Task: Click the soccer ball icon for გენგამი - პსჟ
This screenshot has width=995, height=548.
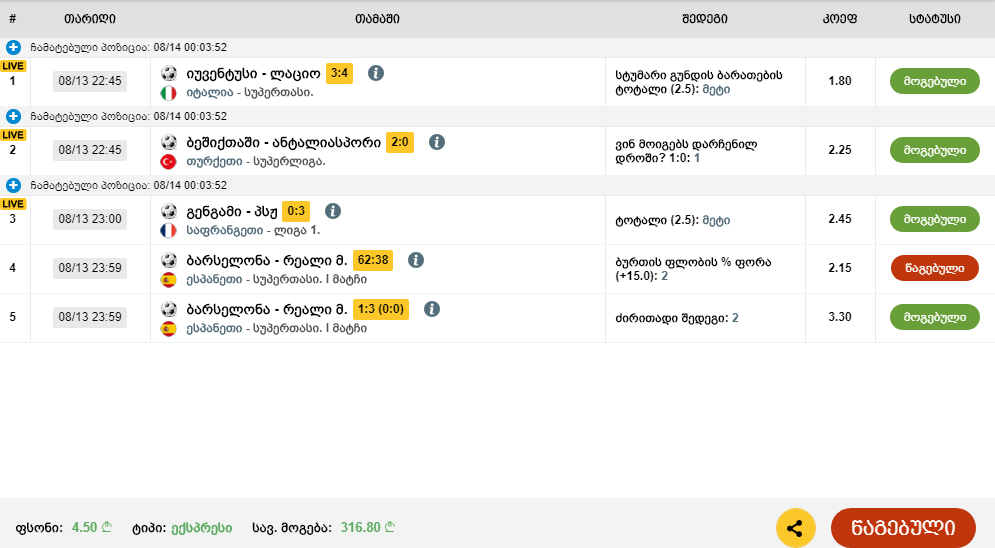Action: click(169, 211)
